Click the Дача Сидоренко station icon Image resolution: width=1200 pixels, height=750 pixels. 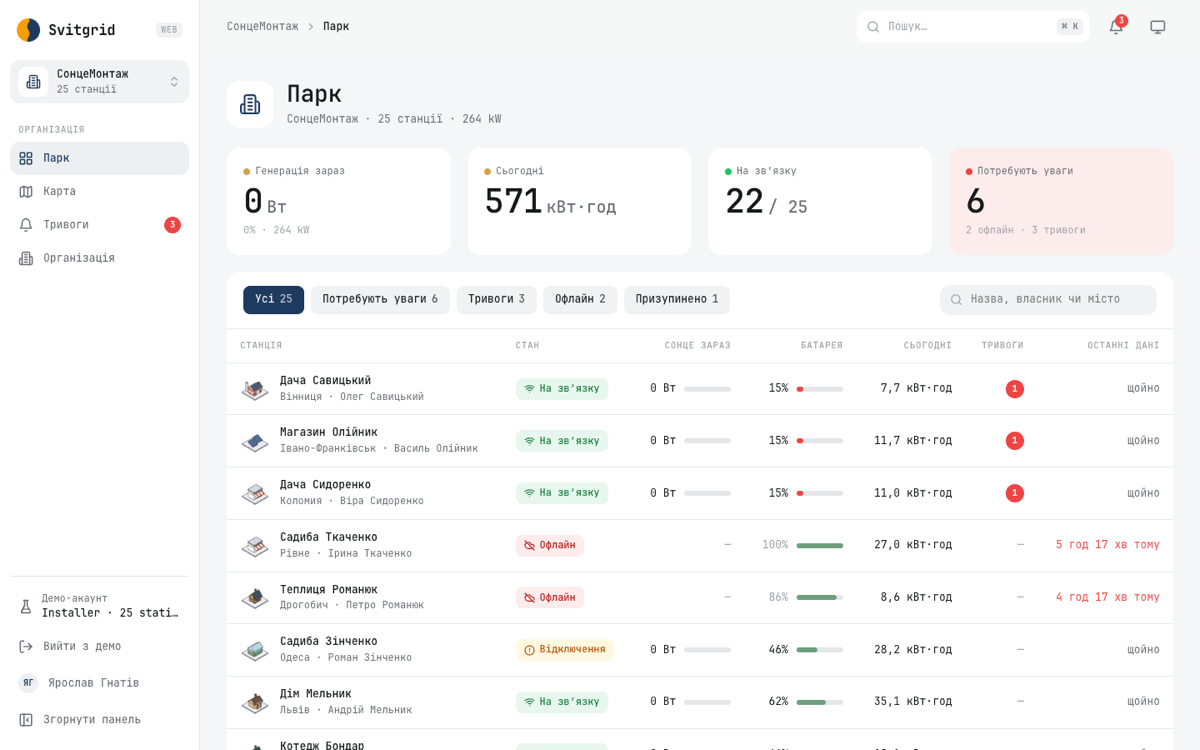[x=255, y=493]
